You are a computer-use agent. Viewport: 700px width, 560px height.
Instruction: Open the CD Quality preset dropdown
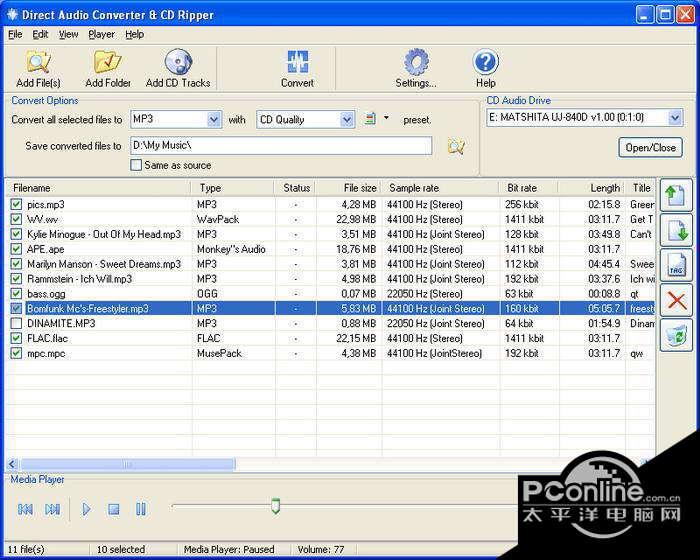click(x=347, y=119)
